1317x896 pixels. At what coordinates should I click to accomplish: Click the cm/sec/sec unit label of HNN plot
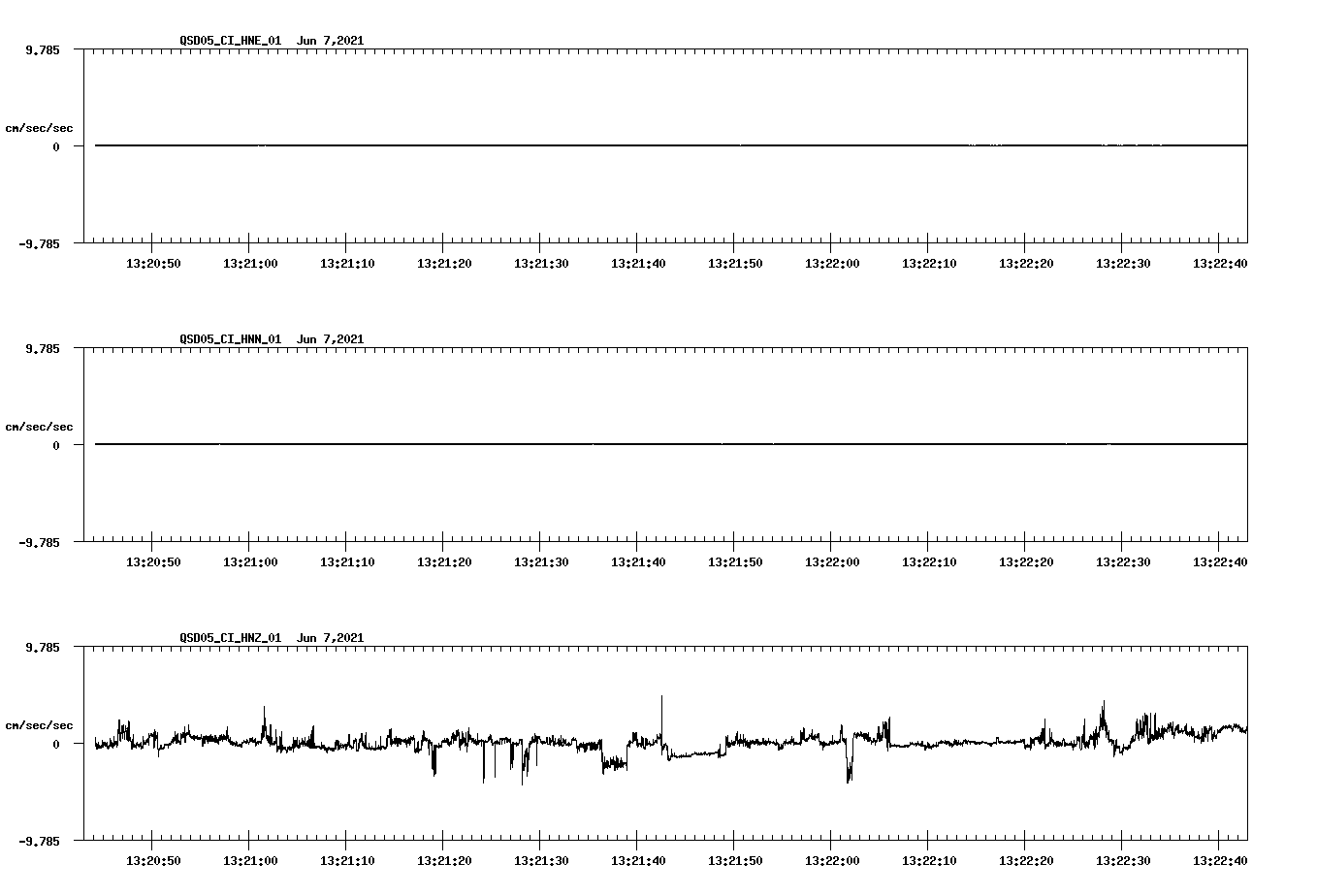(x=39, y=427)
